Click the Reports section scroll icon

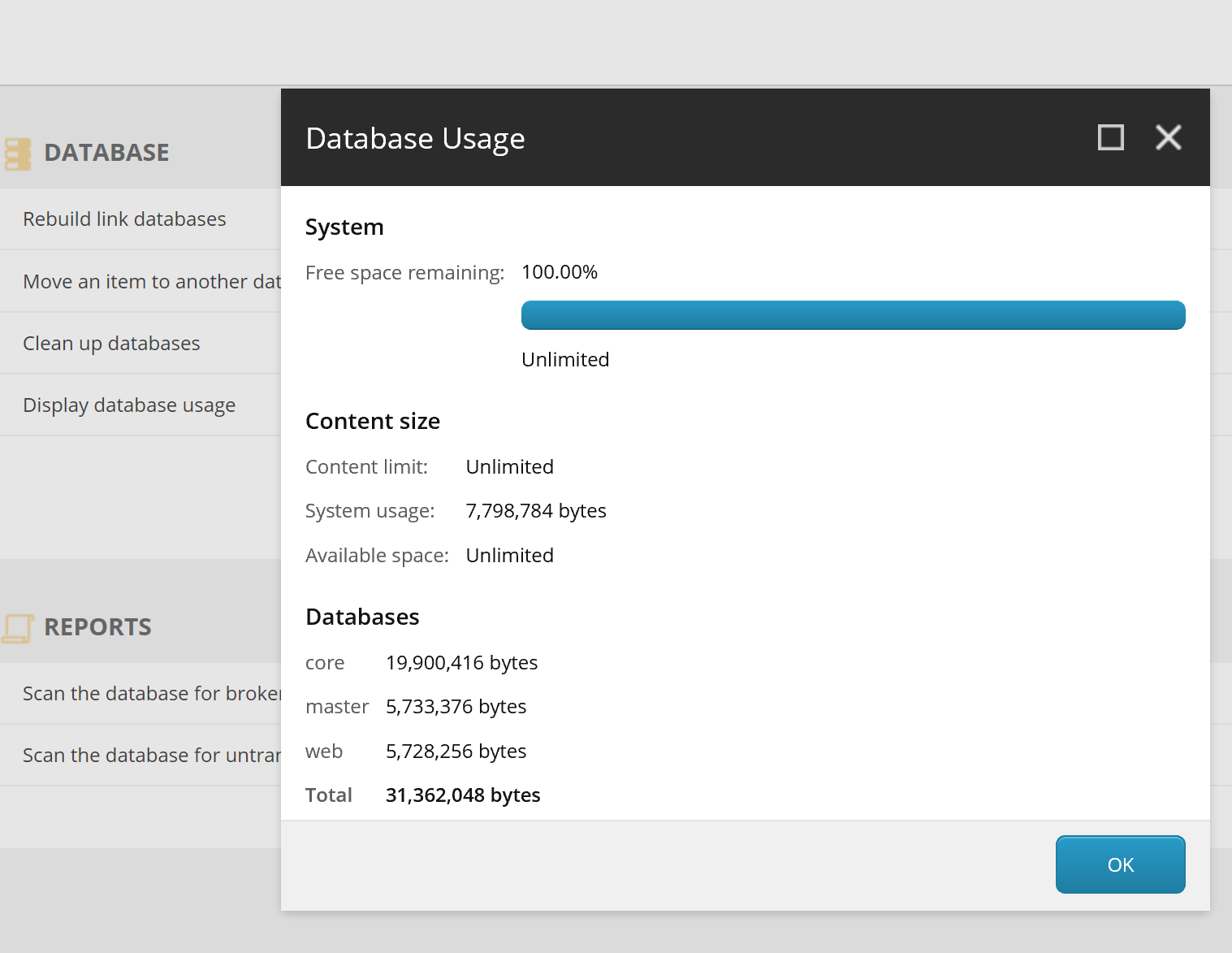pos(17,628)
